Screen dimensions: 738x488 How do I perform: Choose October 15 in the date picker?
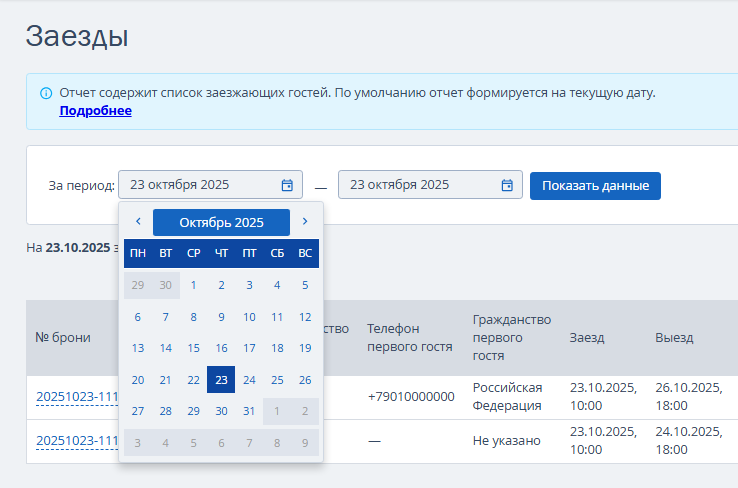click(x=193, y=348)
